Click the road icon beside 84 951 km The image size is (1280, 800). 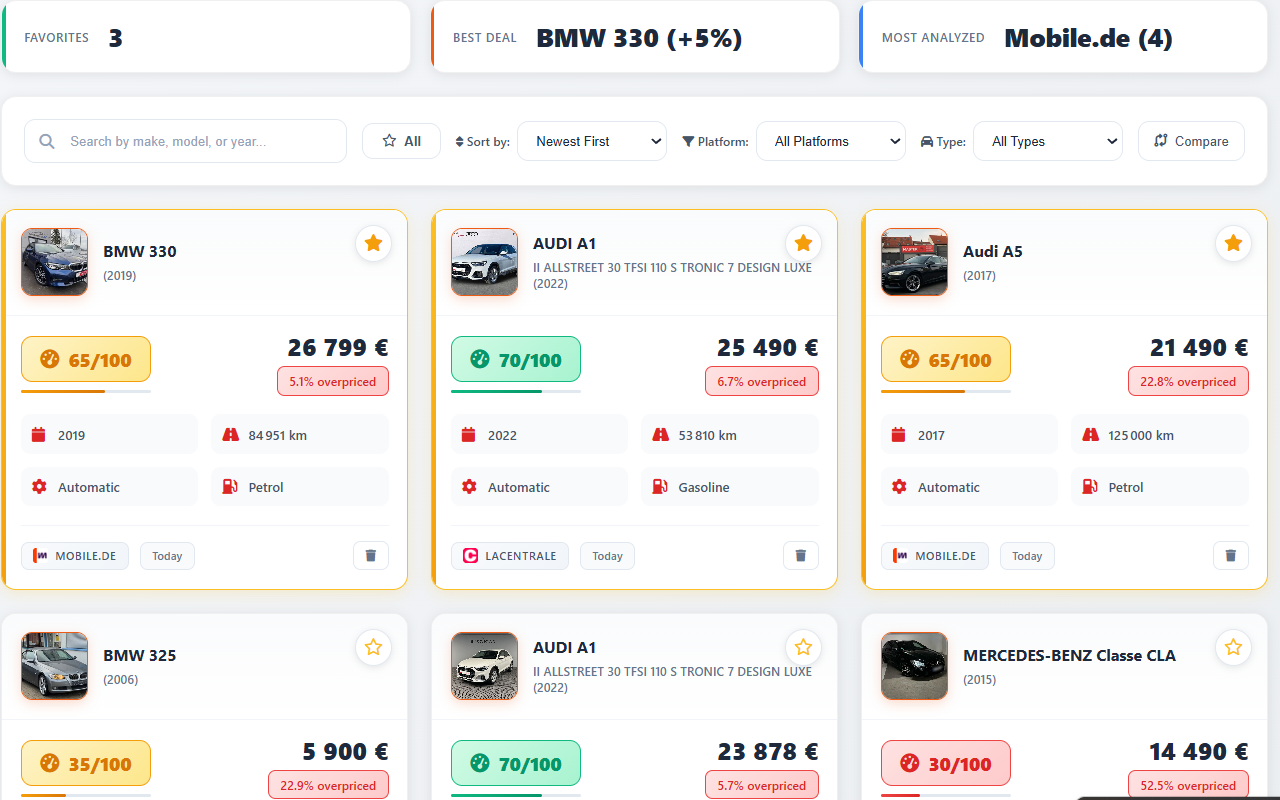tap(230, 435)
